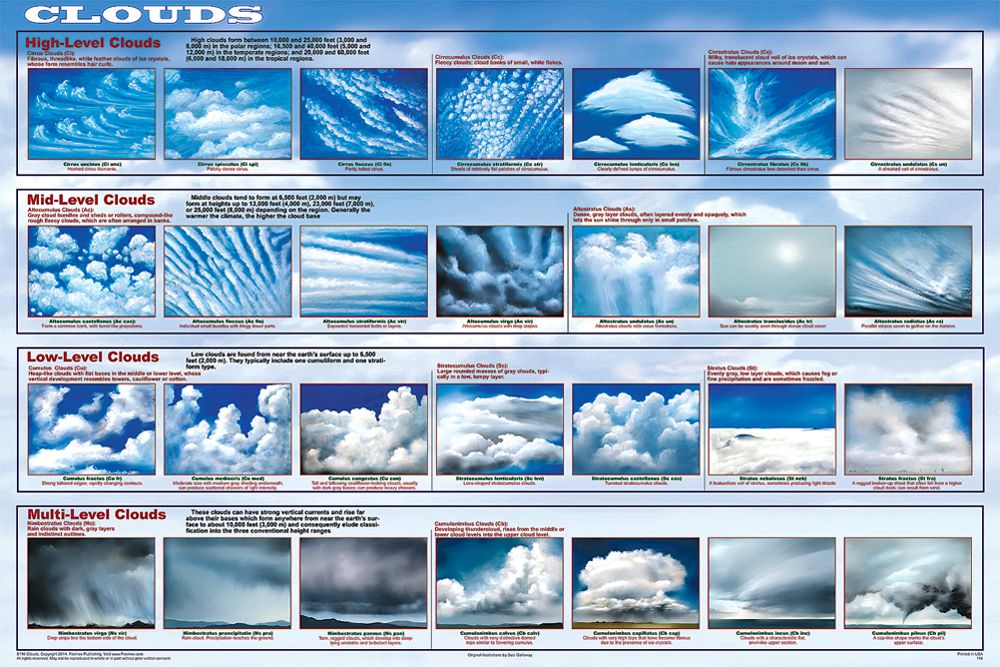The width and height of the screenshot is (1000, 667).
Task: Select the Nimbostratus virga rain image
Action: [92, 583]
